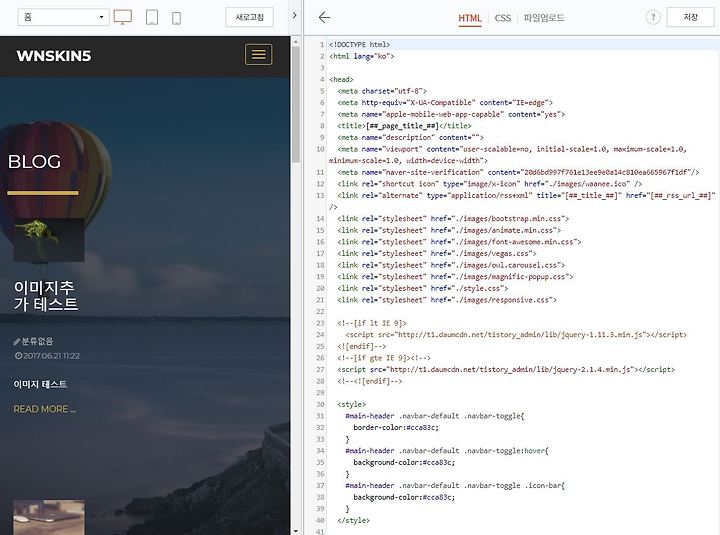The width and height of the screenshot is (720, 535).
Task: Open the hamburger menu in the preview header
Action: click(x=259, y=55)
